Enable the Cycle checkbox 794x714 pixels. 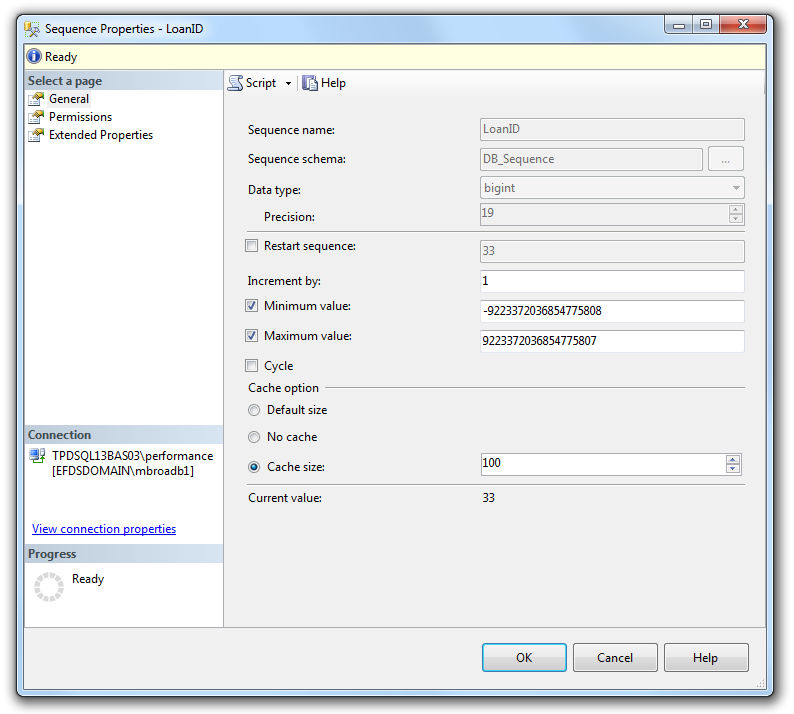(252, 366)
